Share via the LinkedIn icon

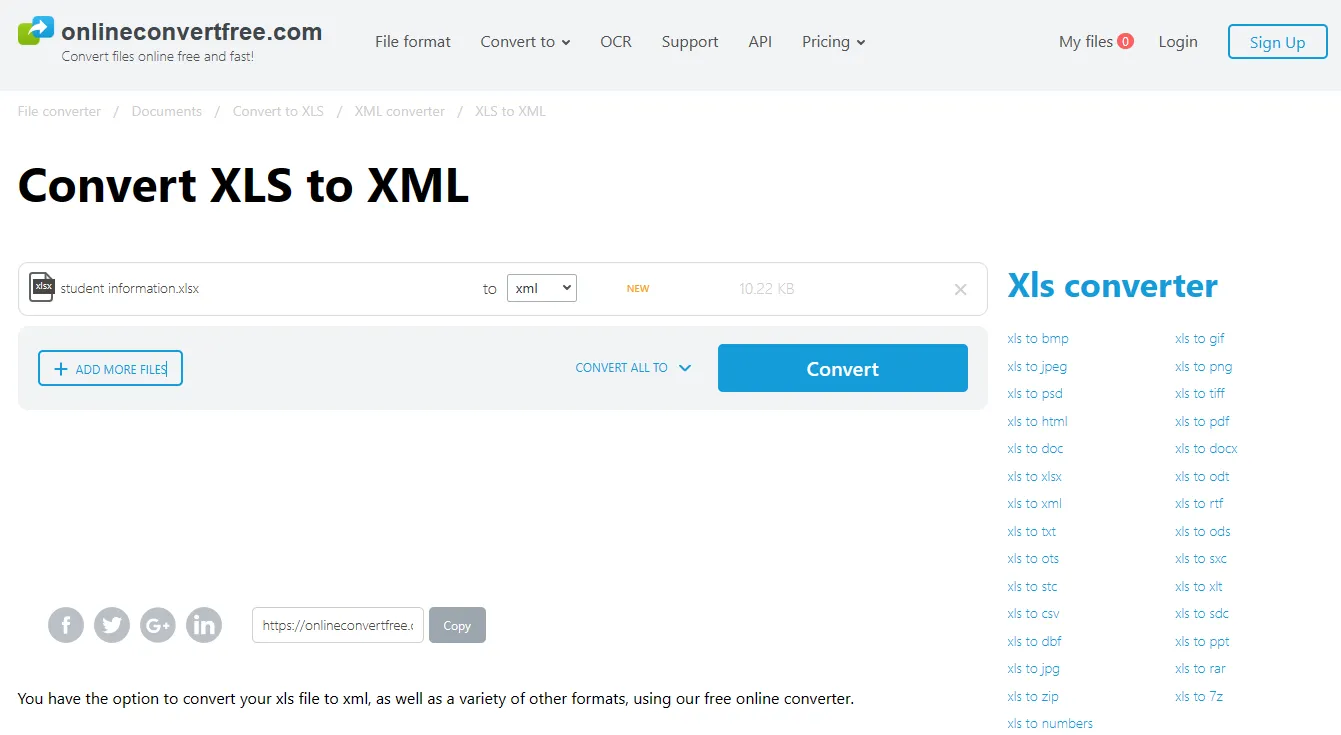click(204, 625)
